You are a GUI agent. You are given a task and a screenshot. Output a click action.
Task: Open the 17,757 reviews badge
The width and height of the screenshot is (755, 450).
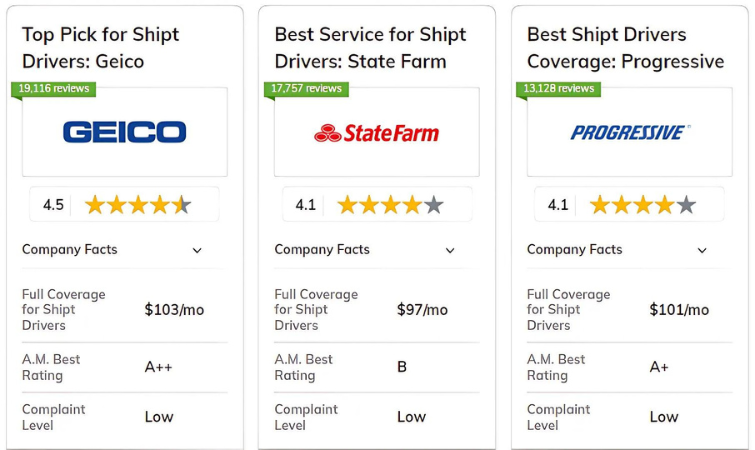306,89
